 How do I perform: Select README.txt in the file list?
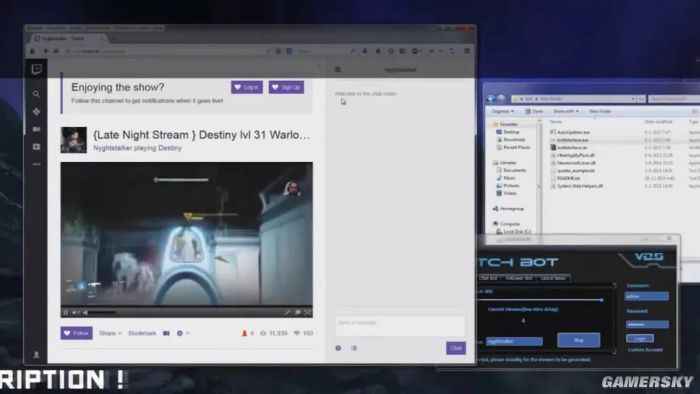tap(569, 178)
